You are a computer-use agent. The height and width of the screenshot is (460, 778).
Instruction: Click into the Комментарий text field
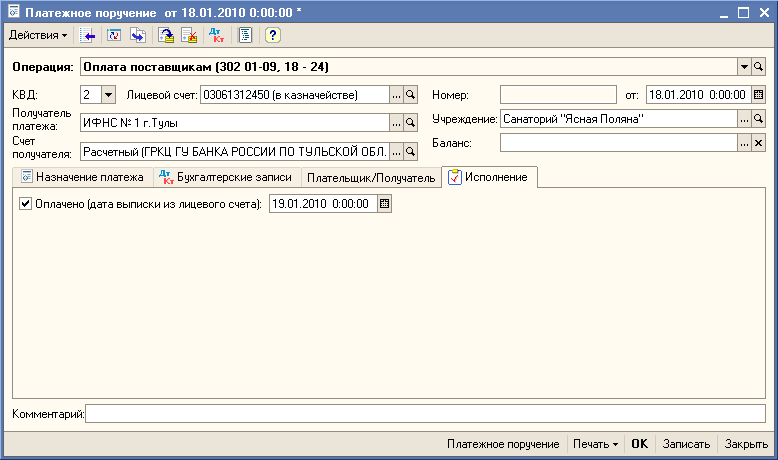tap(425, 413)
